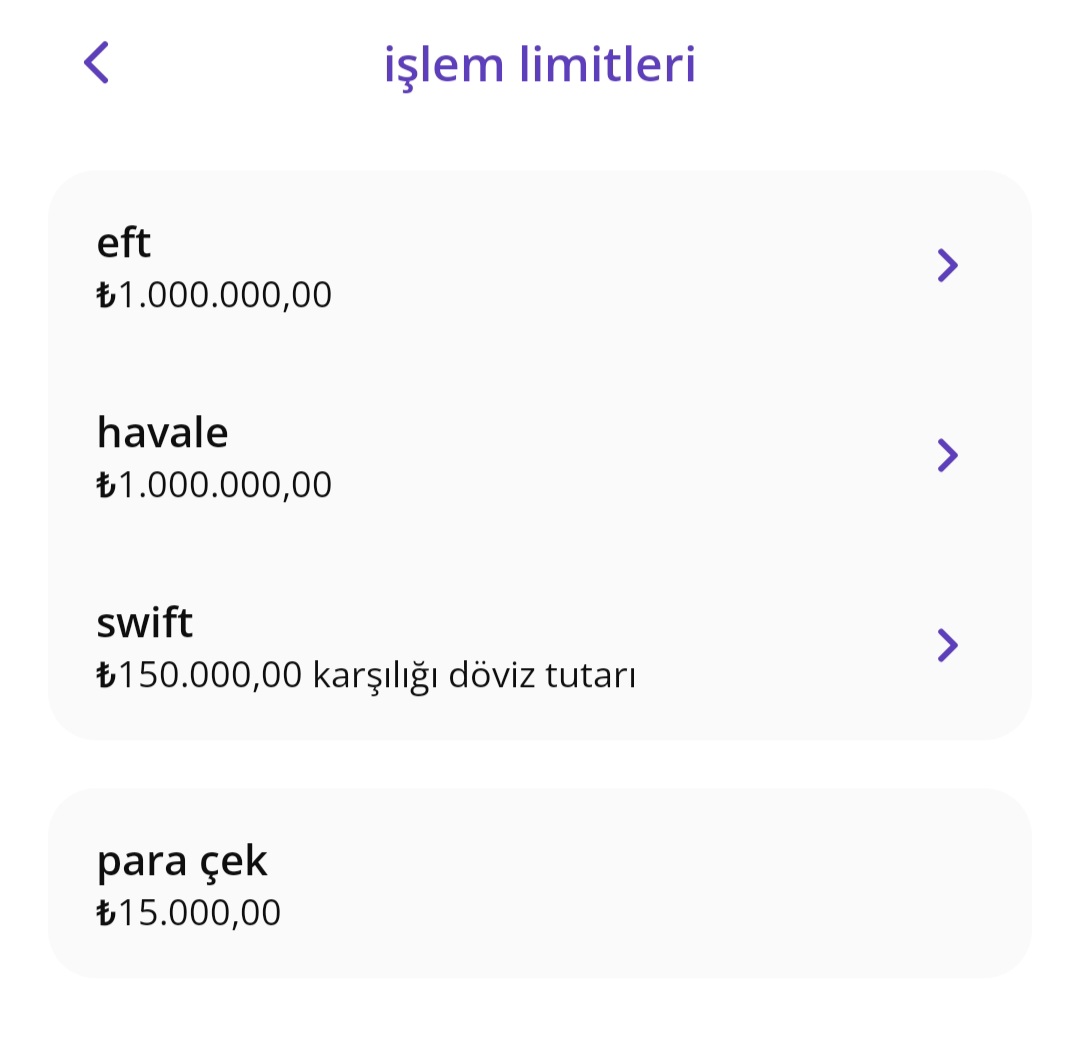Tap the lira symbol in the swift amount
Screen dimensions: 1080x1040
click(106, 675)
